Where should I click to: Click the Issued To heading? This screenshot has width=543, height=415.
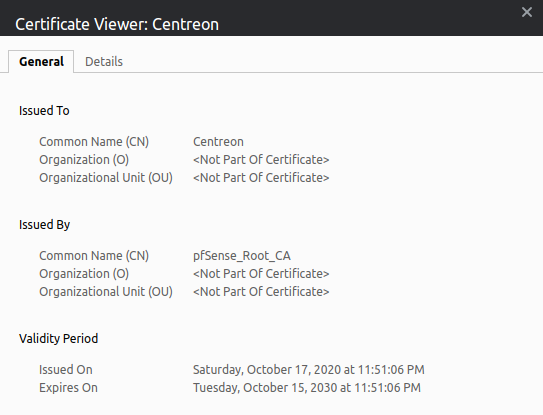click(44, 111)
